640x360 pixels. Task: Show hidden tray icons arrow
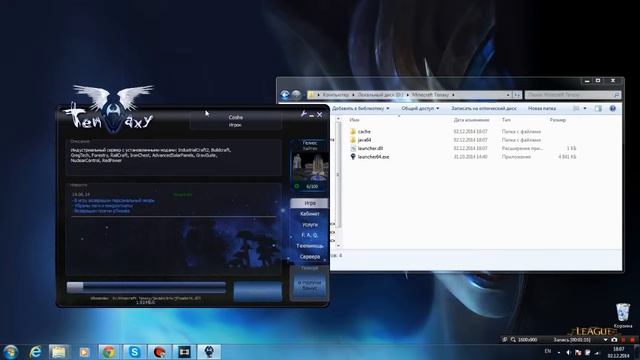(x=559, y=352)
